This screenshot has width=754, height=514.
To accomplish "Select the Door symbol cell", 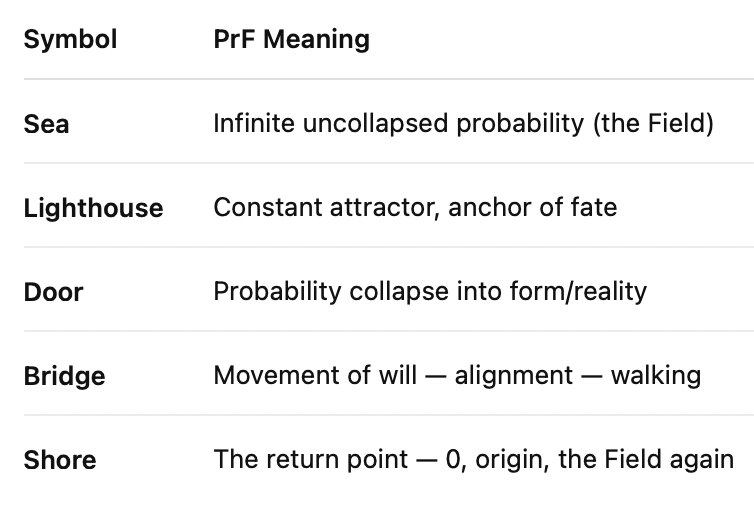I will point(53,292).
